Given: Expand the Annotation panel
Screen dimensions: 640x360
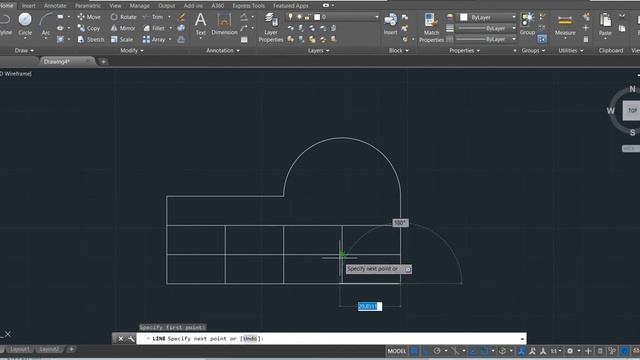Looking at the screenshot, I should 223,51.
